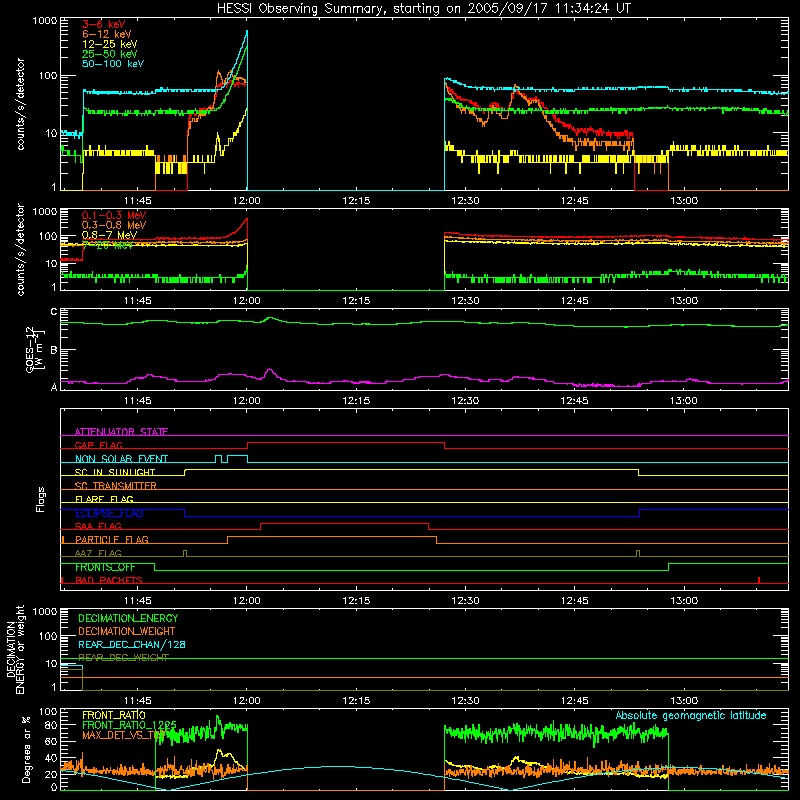Select the green FRONT_RATIO_1225 legend label

pyautogui.click(x=130, y=725)
